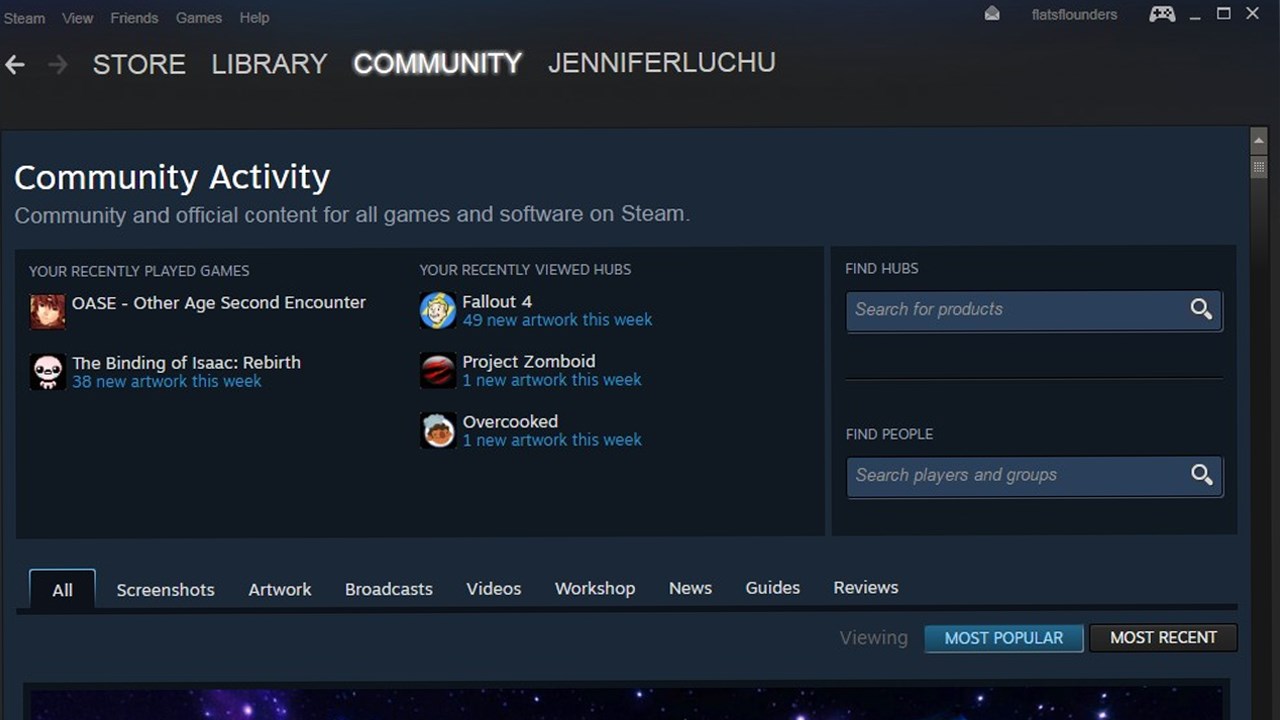
Task: Open the space artwork thumbnail below tabs
Action: pyautogui.click(x=627, y=703)
